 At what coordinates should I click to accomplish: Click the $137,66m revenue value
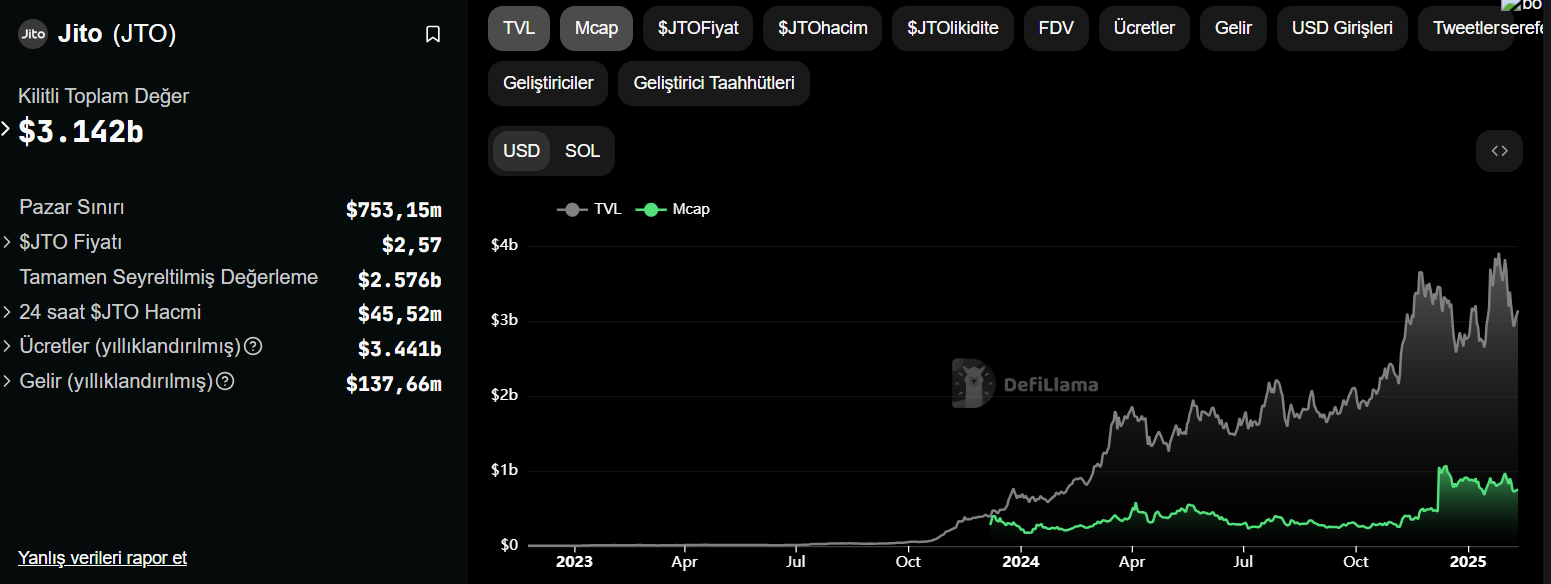[x=393, y=384]
